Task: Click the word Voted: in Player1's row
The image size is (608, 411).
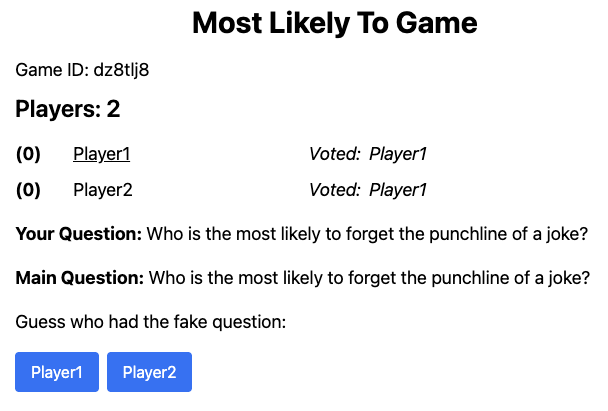Action: [x=335, y=154]
